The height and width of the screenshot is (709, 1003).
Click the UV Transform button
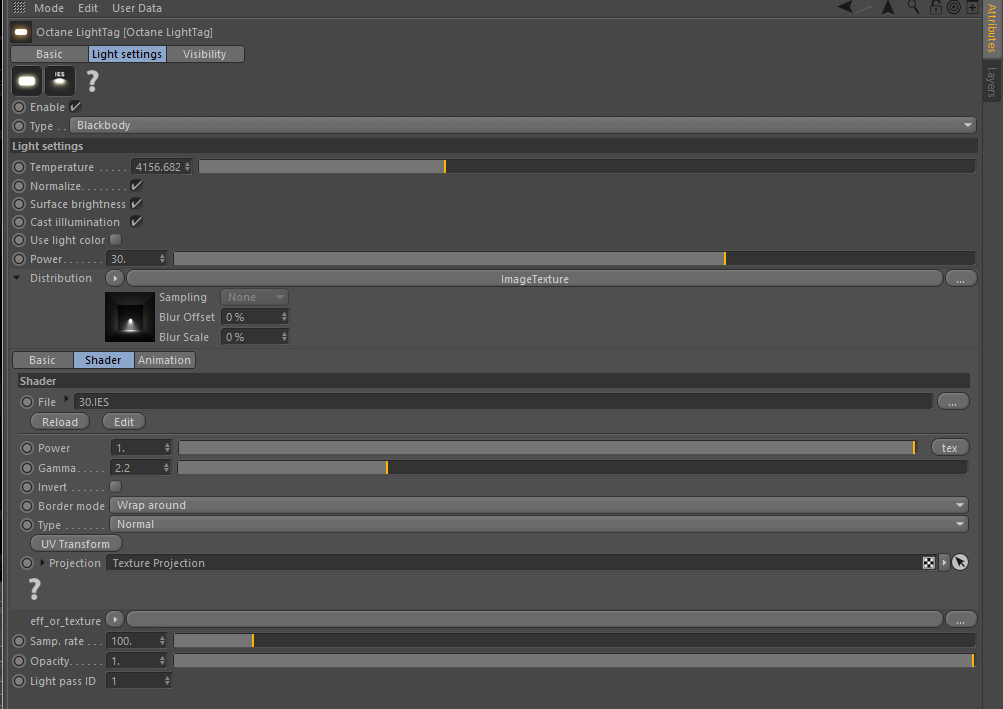pyautogui.click(x=75, y=544)
